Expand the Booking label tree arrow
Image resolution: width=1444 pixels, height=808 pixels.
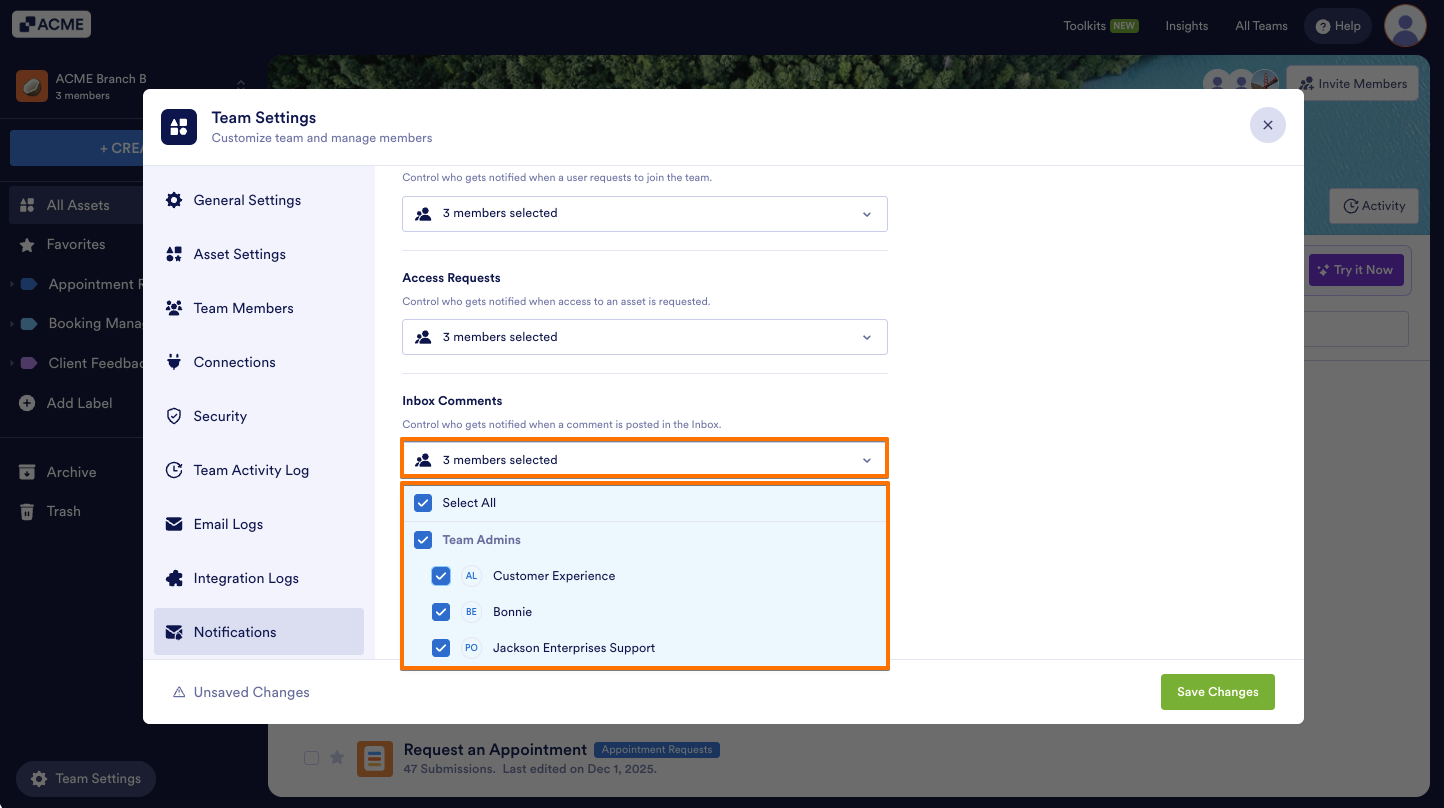click(x=12, y=324)
